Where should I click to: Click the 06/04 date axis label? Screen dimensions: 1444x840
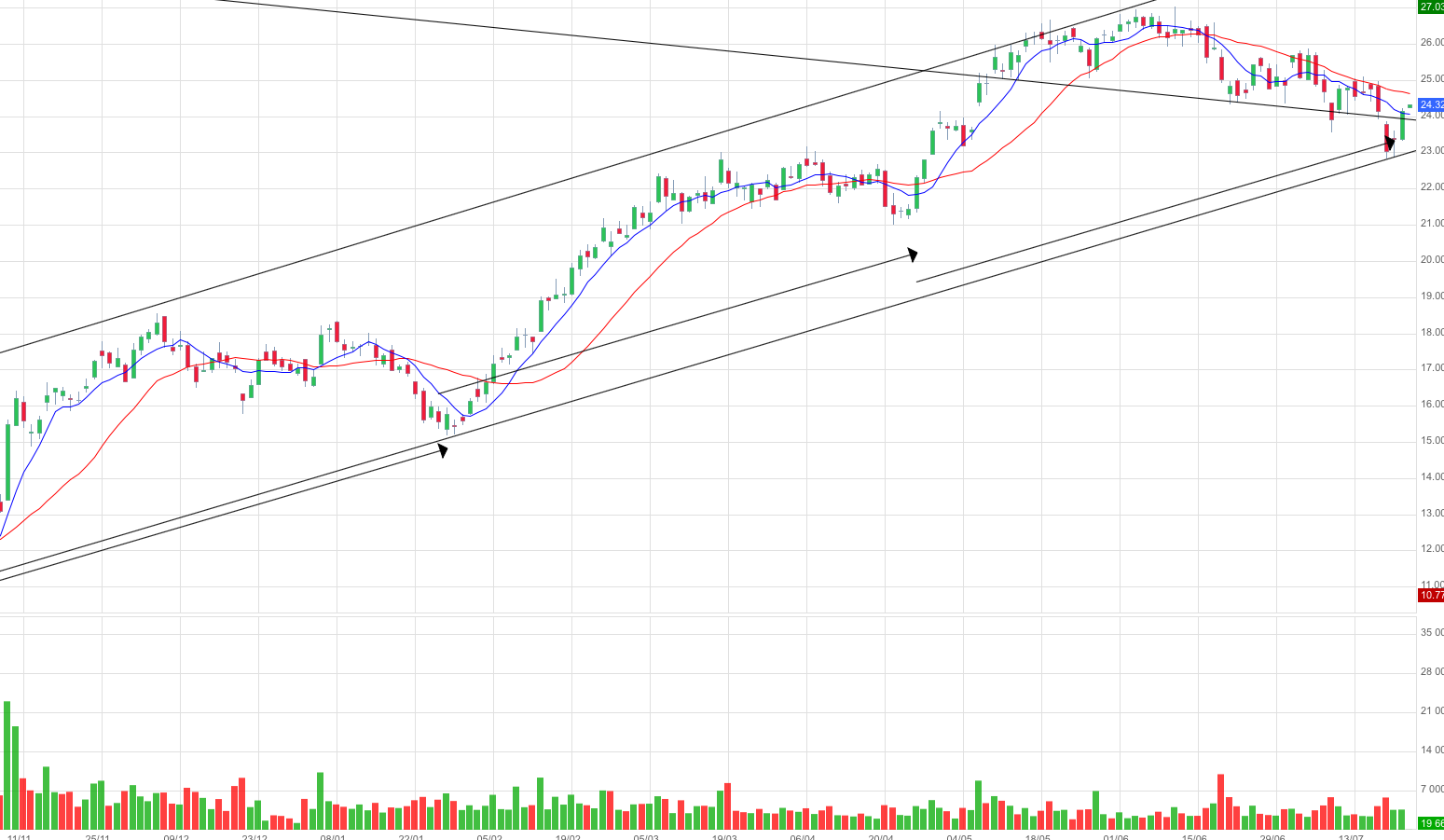coord(803,836)
